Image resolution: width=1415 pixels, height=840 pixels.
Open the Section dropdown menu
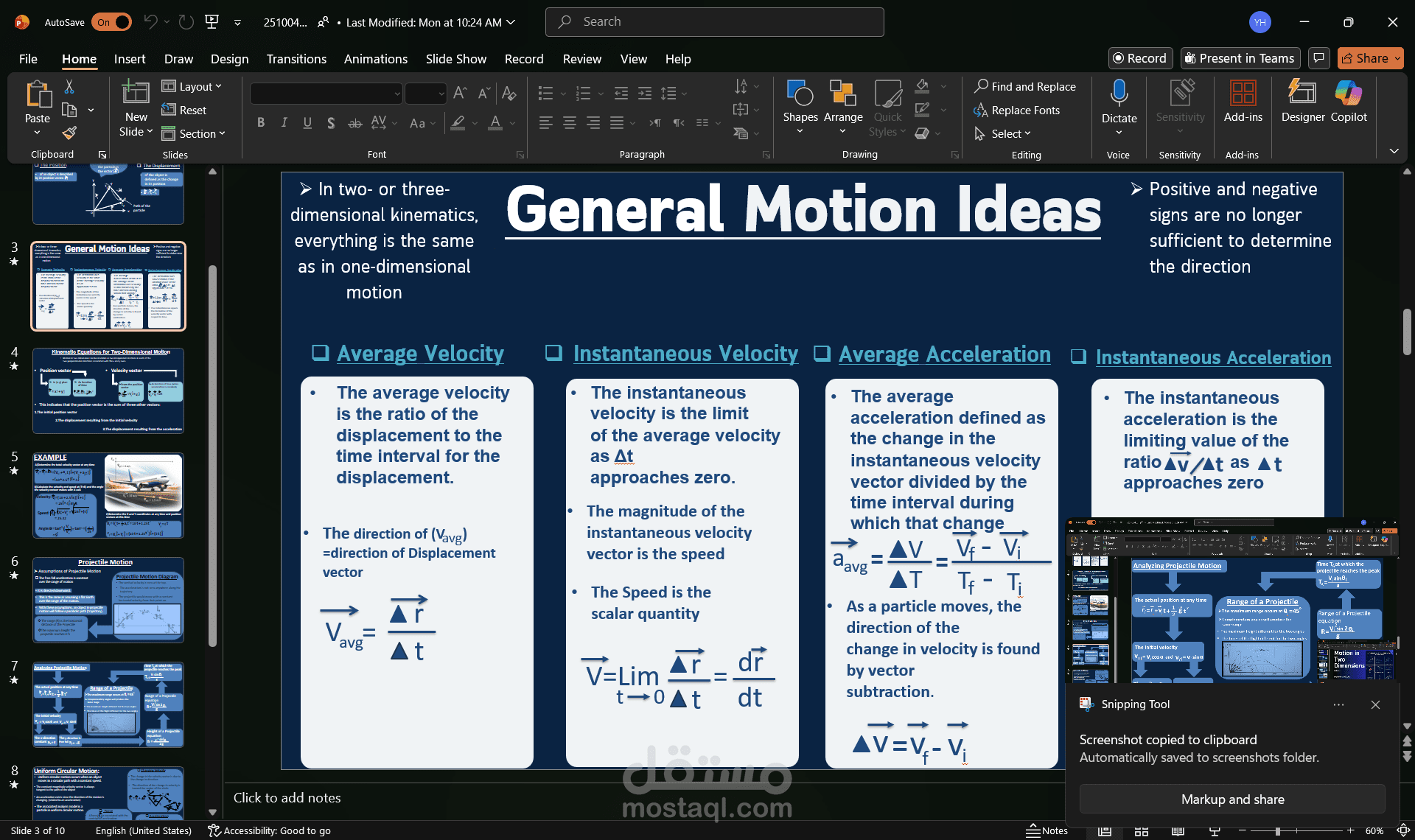[193, 134]
